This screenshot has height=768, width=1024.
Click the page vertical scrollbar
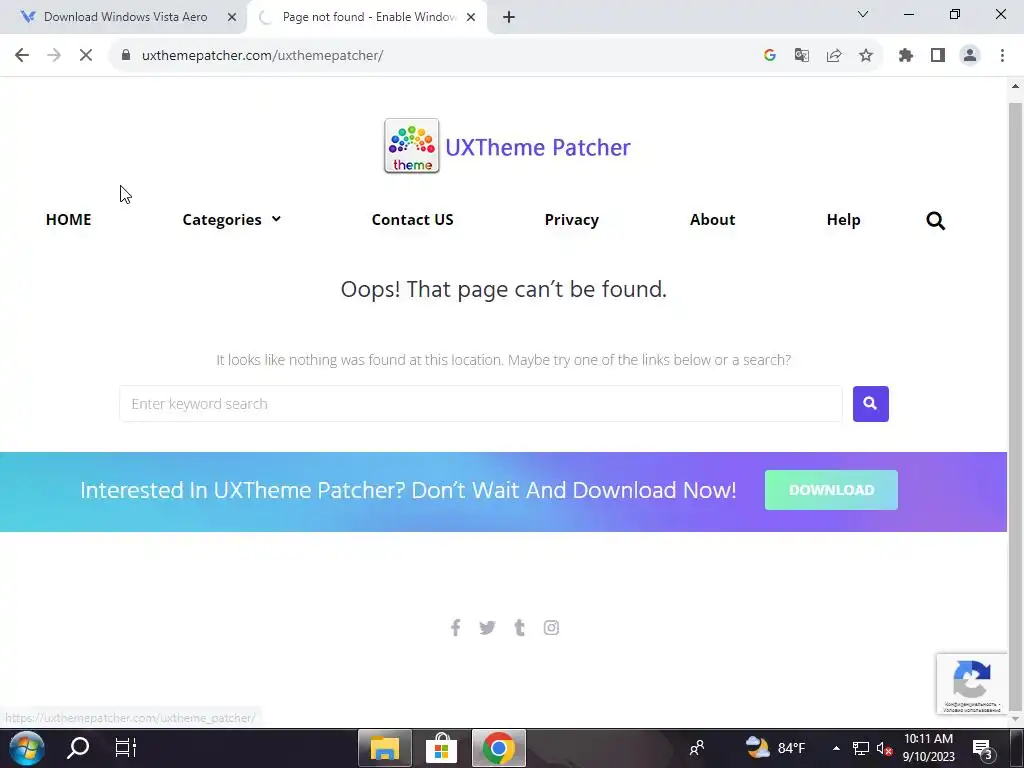tap(1015, 405)
